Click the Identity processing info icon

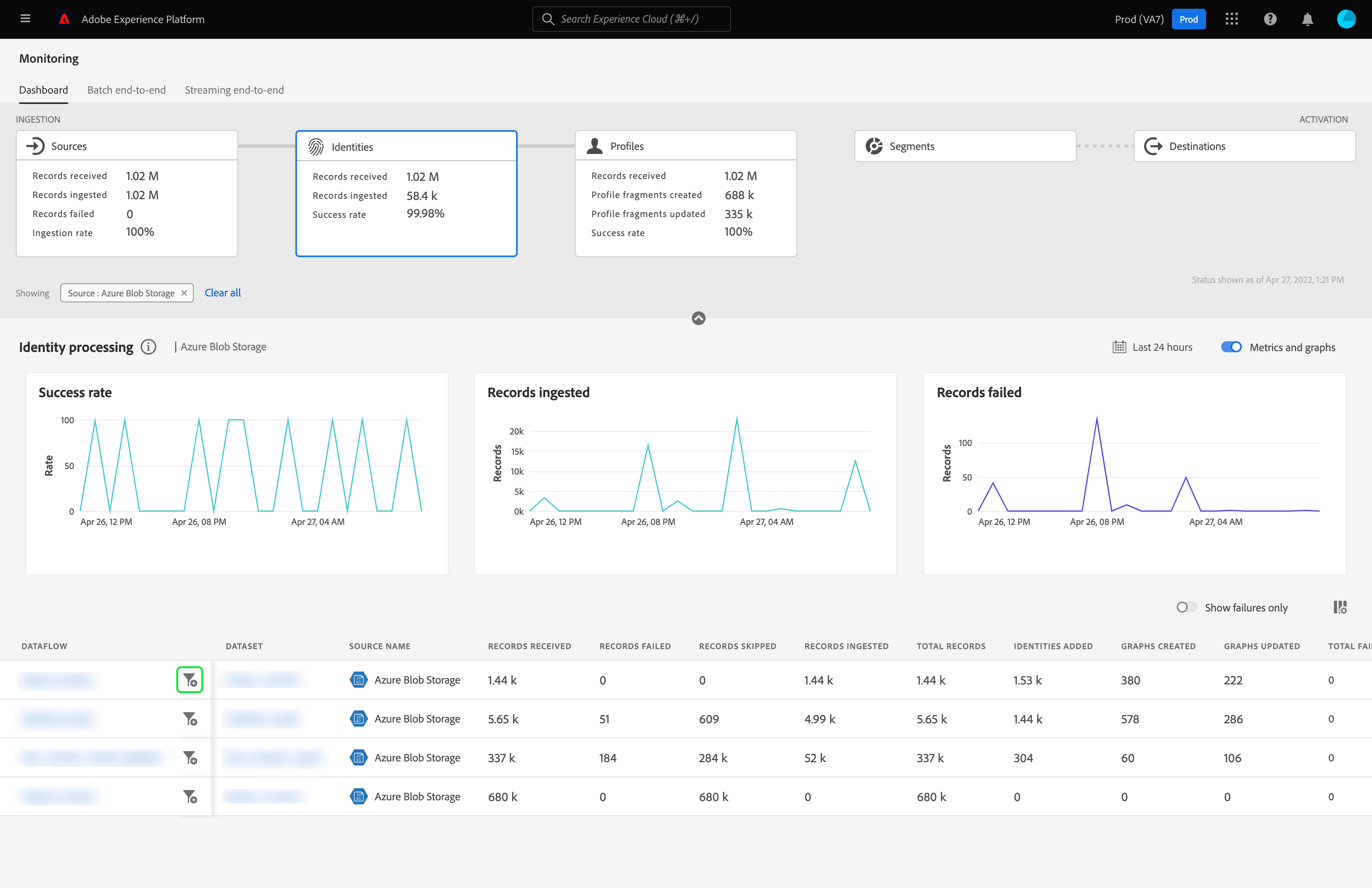pyautogui.click(x=149, y=347)
